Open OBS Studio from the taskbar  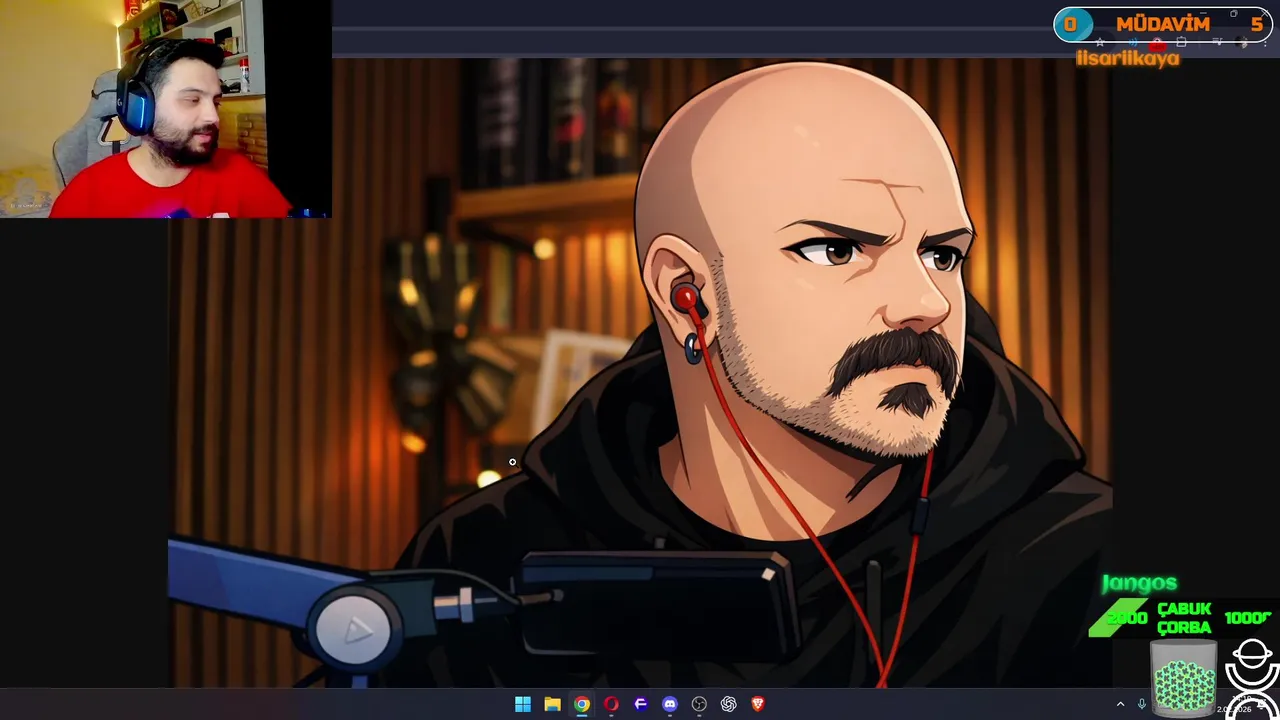tap(699, 704)
